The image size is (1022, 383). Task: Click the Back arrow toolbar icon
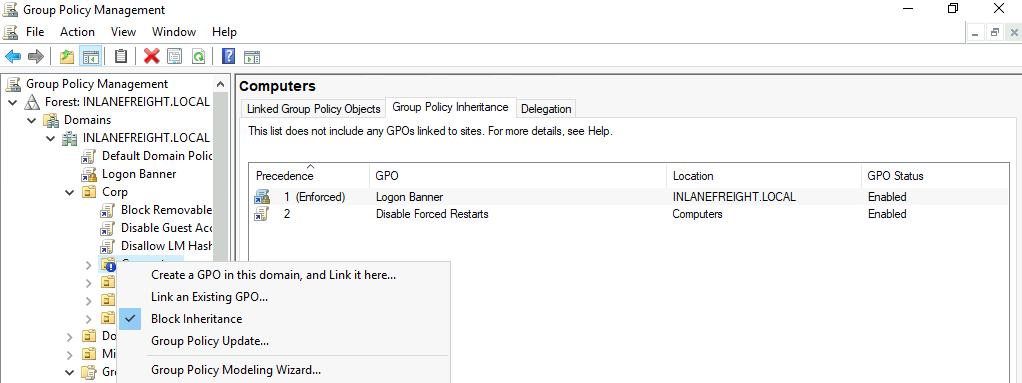coord(13,56)
